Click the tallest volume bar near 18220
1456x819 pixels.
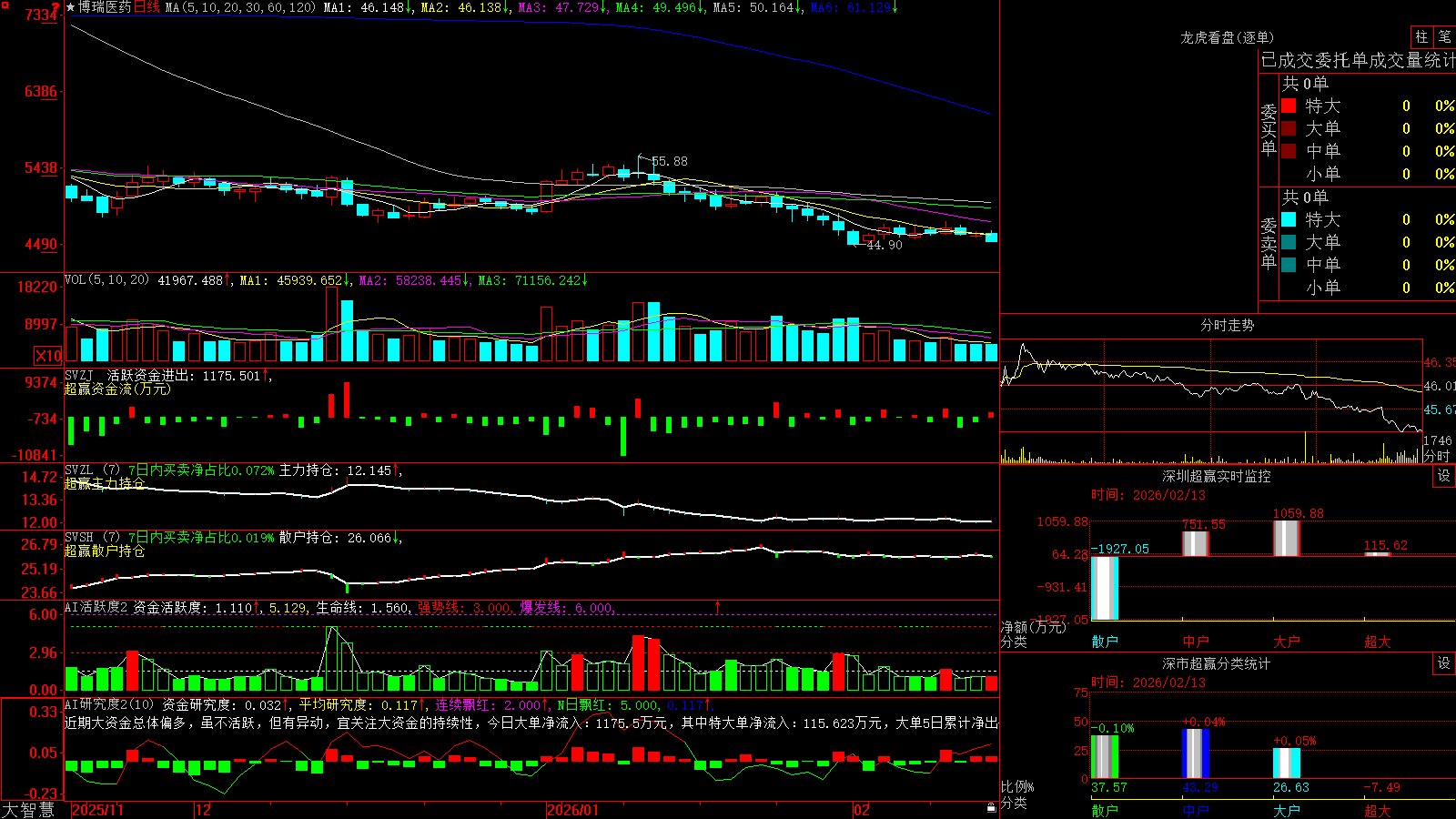tap(332, 324)
